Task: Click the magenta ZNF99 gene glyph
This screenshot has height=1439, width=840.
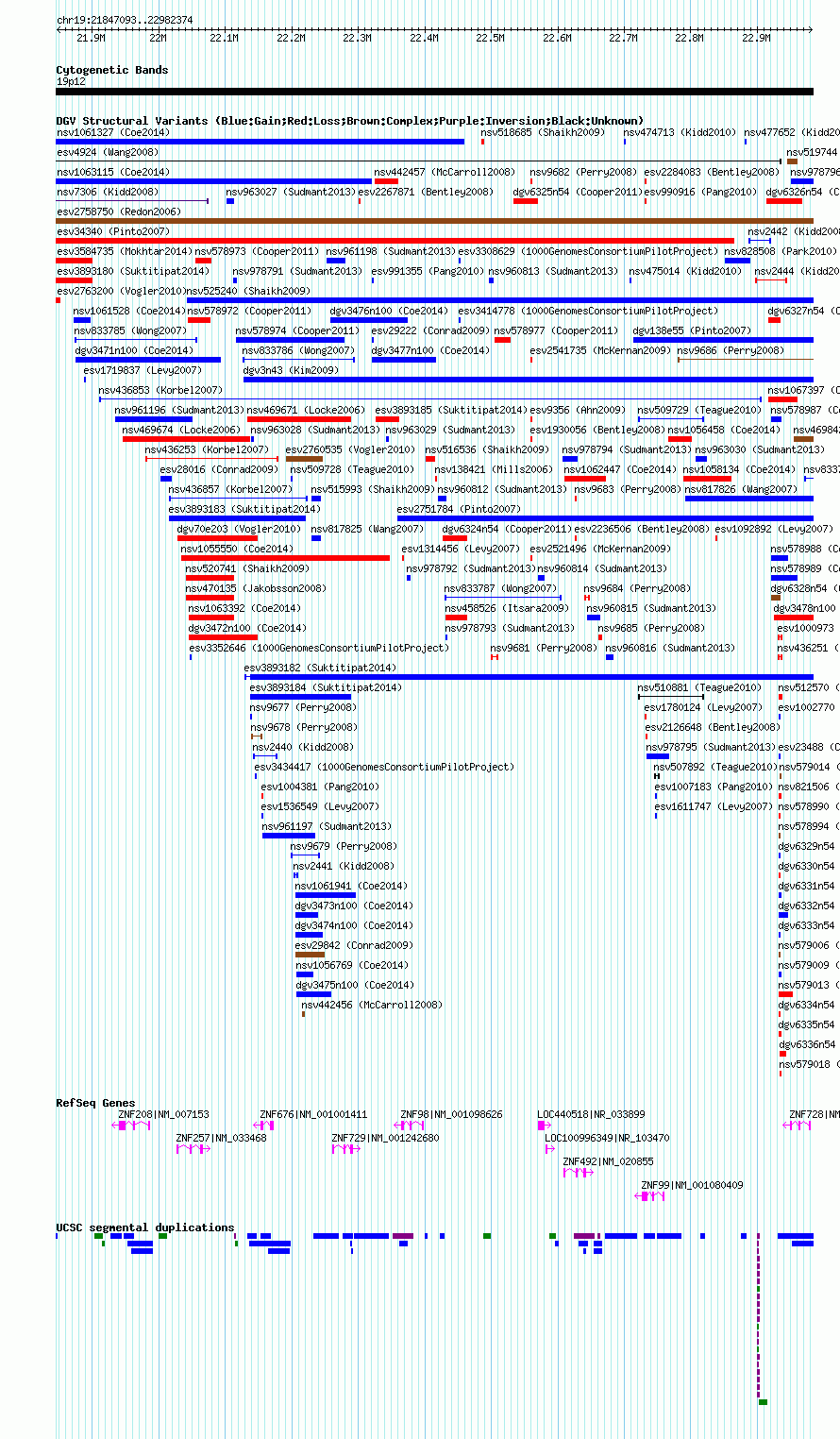Action: pyautogui.click(x=649, y=1196)
